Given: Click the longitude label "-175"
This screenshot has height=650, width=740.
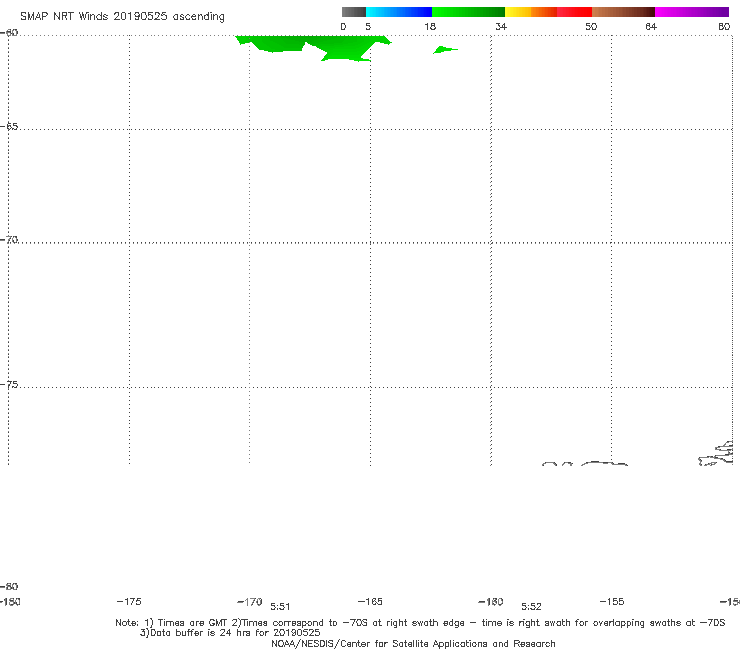Looking at the screenshot, I should pos(129,601).
